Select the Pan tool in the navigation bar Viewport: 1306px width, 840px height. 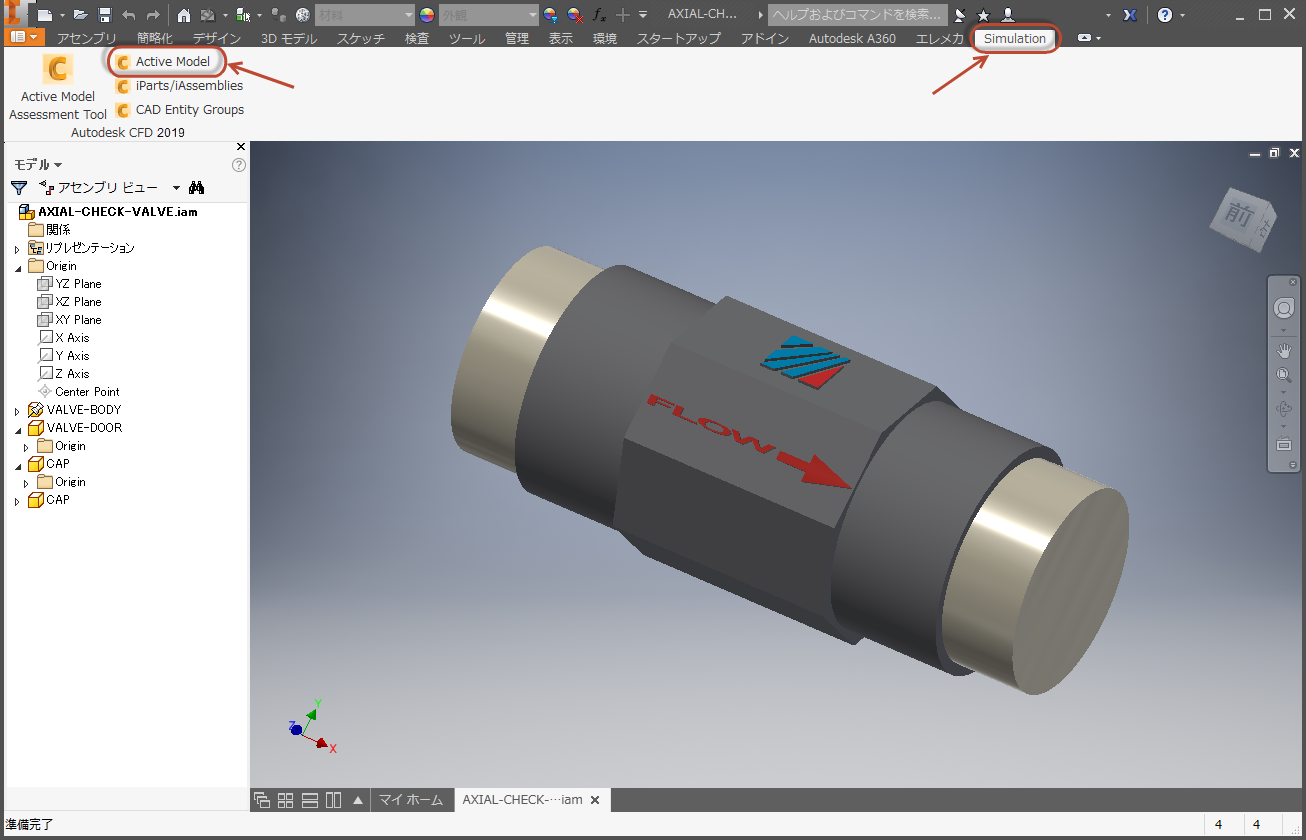click(x=1284, y=350)
